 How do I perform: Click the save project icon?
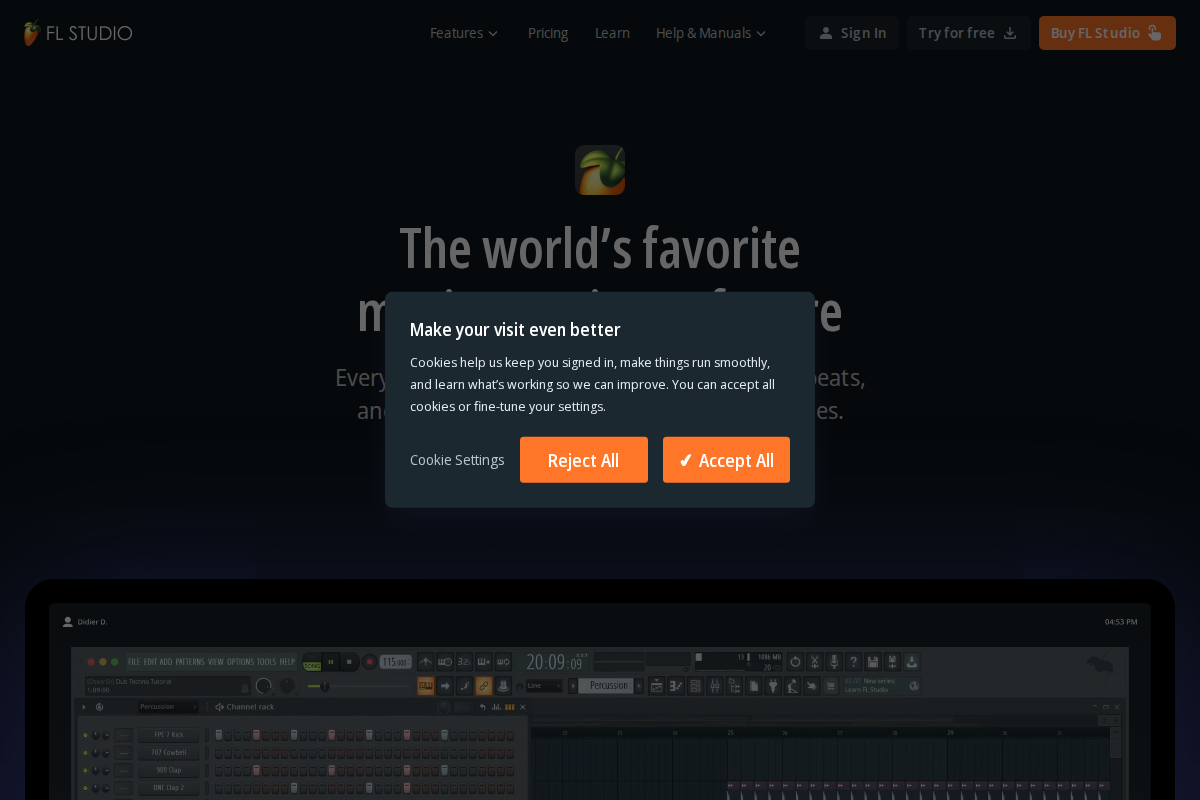pyautogui.click(x=873, y=660)
